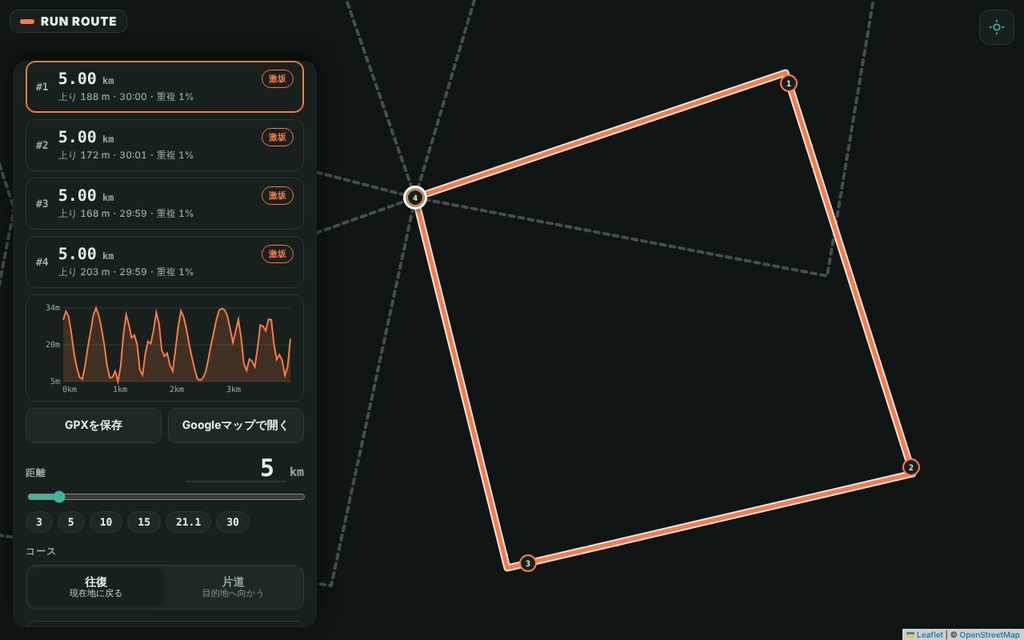Viewport: 1024px width, 640px height.
Task: Click the RUN ROUTE app title badge
Action: coord(68,22)
